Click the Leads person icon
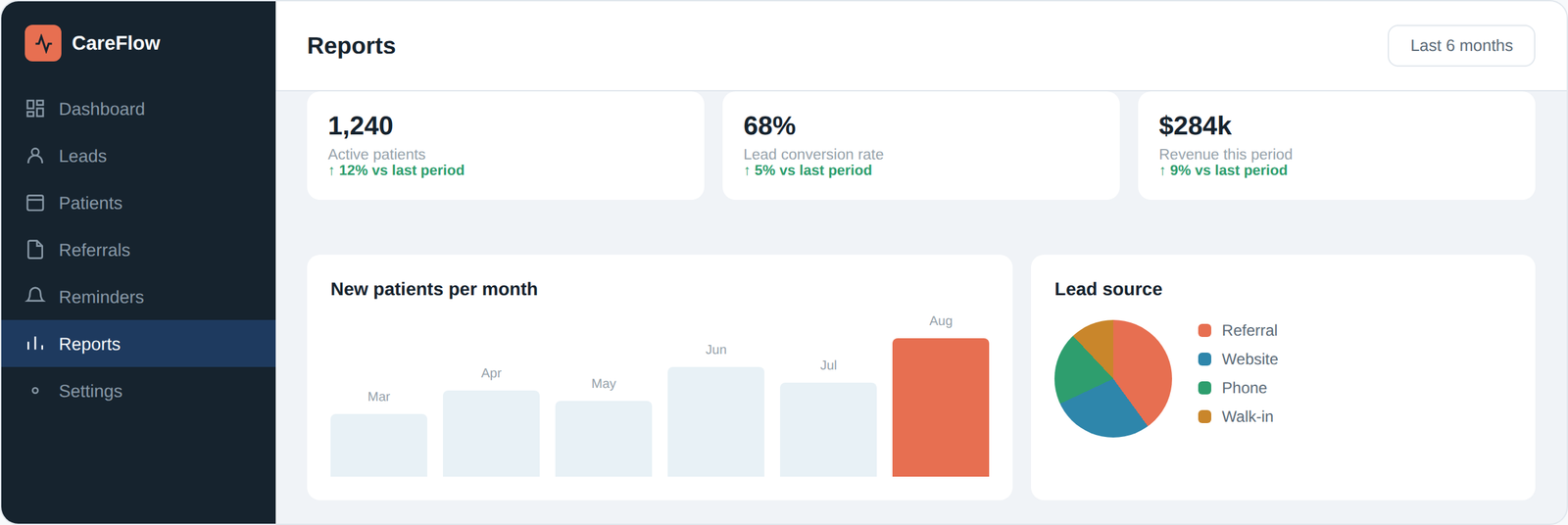This screenshot has height=525, width=1568. 35,156
